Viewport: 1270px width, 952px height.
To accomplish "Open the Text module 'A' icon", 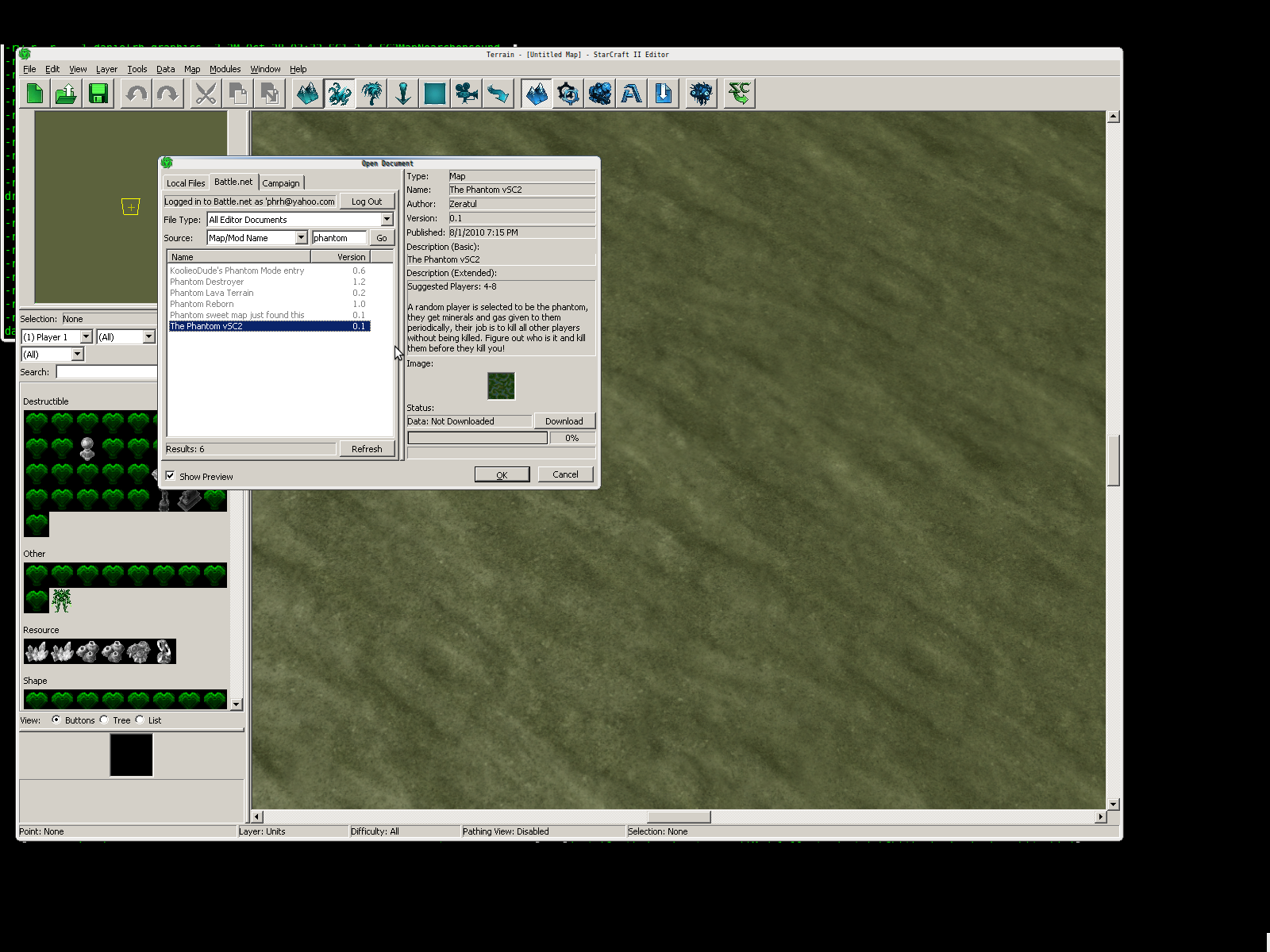I will tap(632, 94).
